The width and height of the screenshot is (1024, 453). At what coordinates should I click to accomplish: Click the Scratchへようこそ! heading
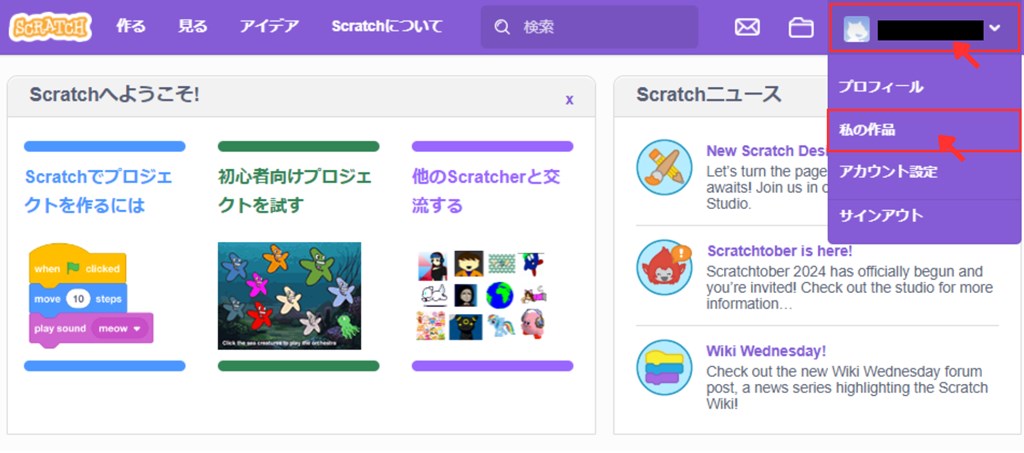pyautogui.click(x=114, y=95)
